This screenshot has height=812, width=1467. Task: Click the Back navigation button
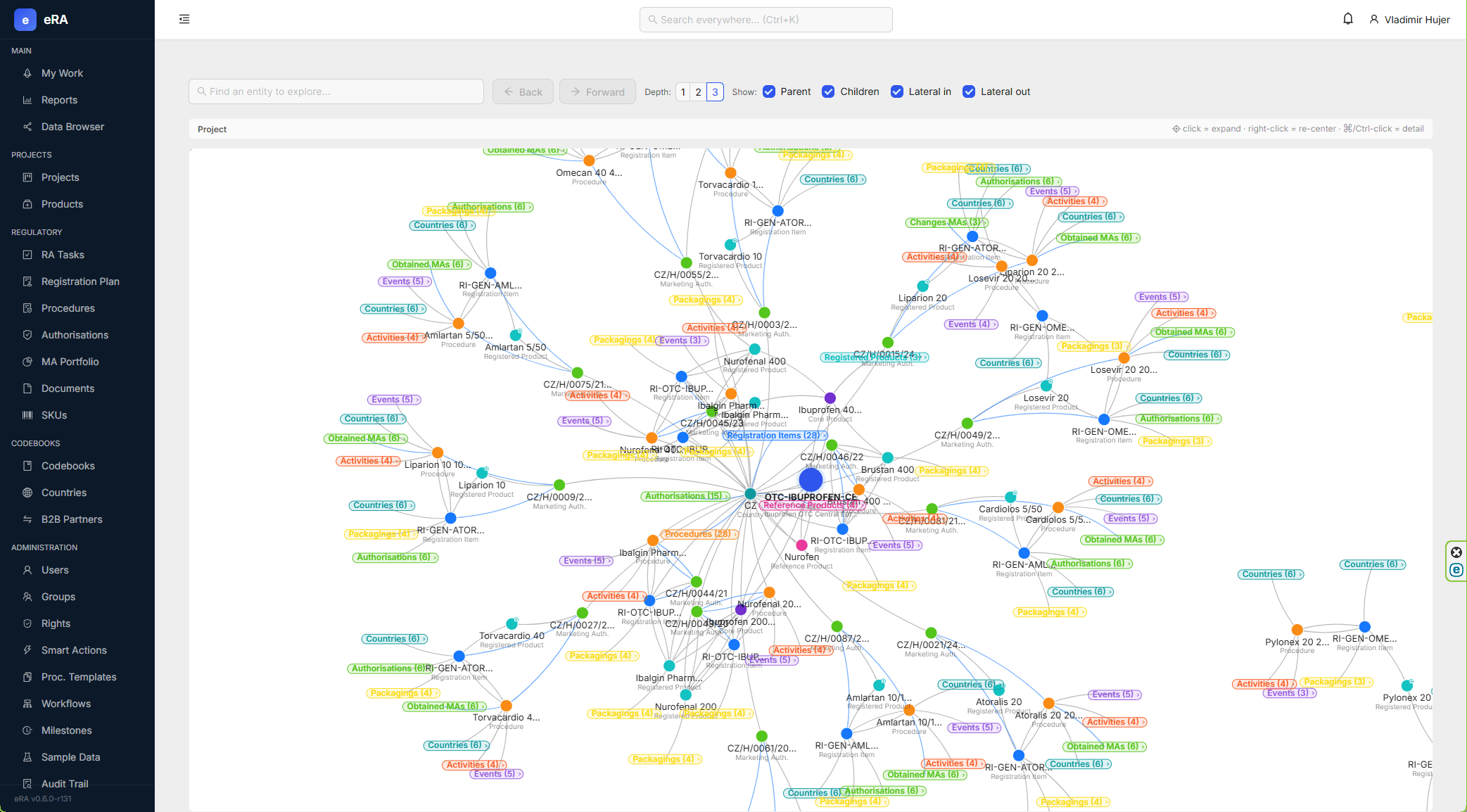pyautogui.click(x=523, y=91)
